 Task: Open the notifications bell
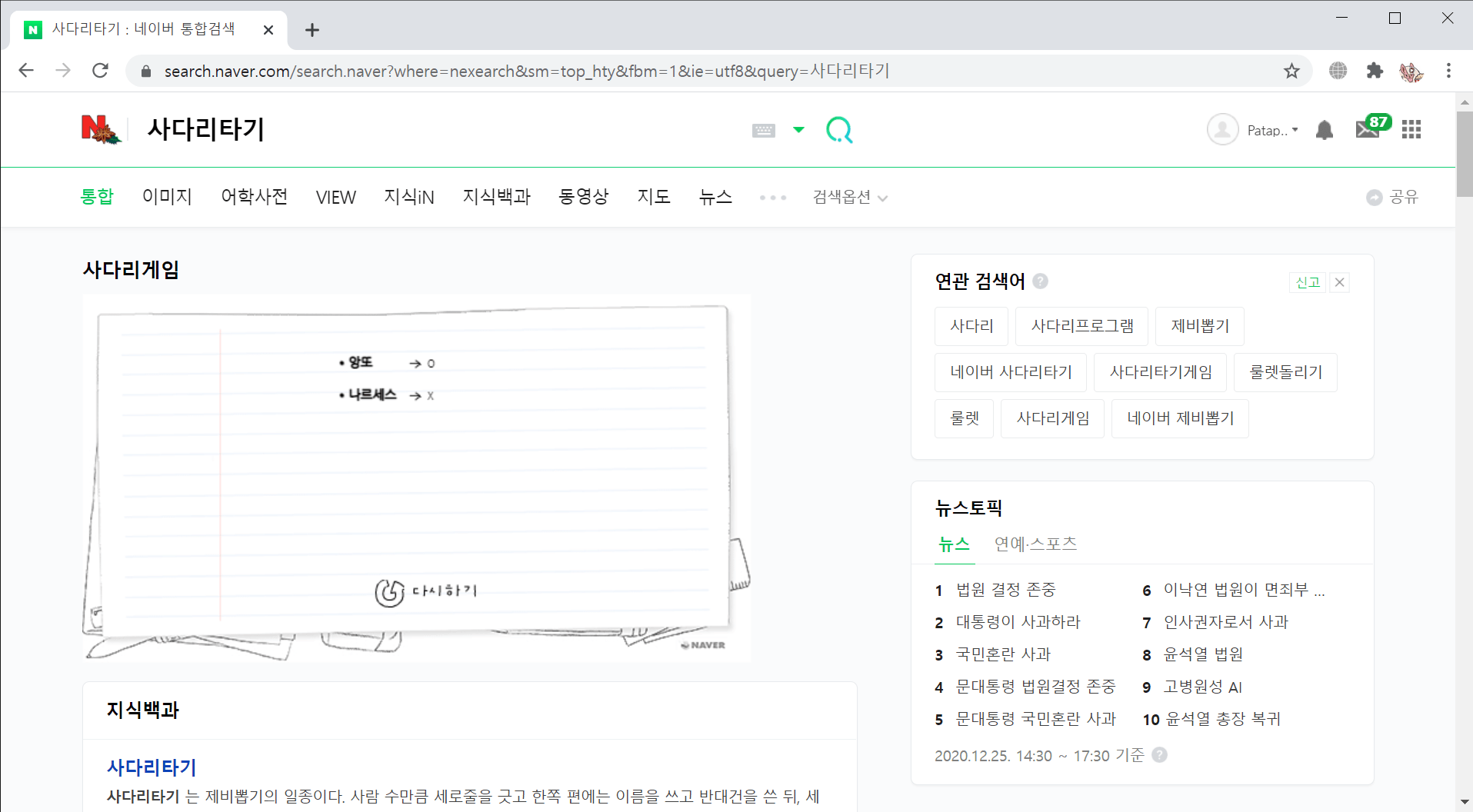pos(1325,130)
